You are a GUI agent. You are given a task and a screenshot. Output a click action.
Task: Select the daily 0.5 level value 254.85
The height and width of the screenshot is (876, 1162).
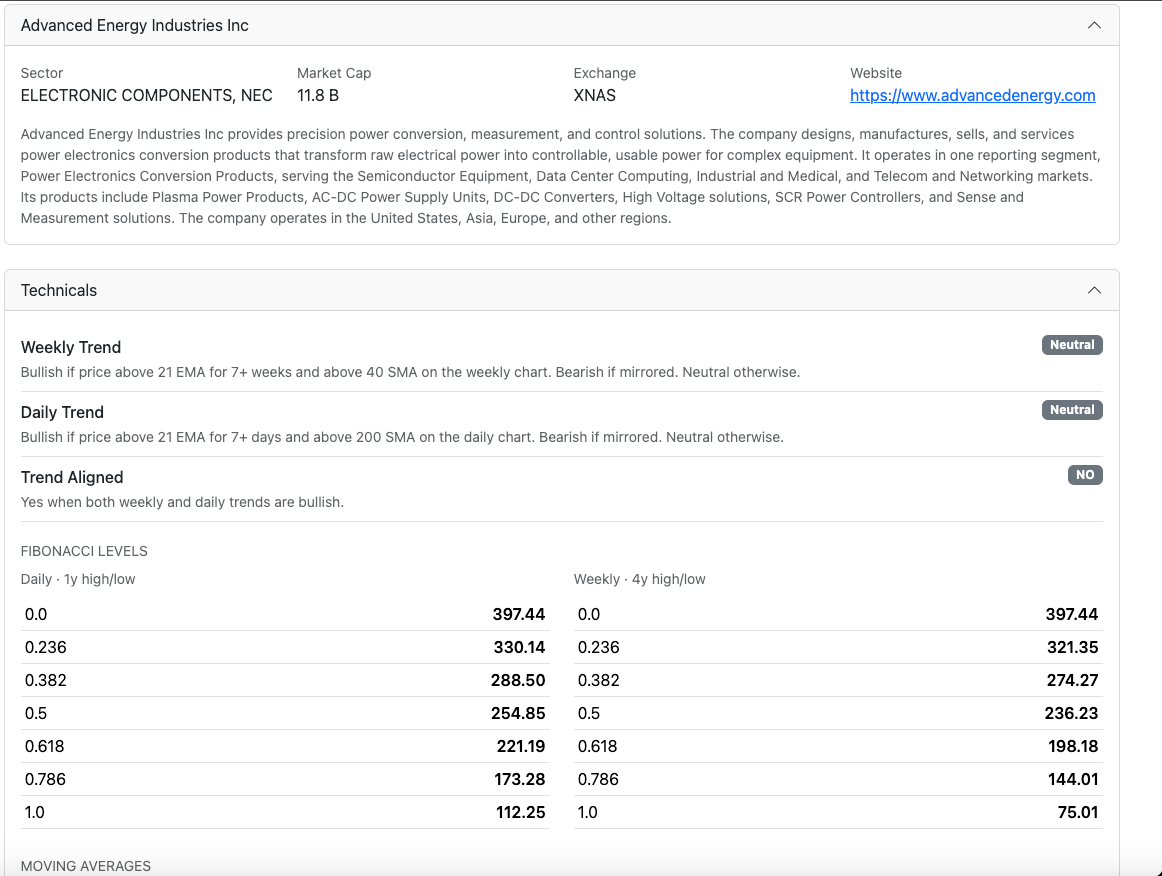tap(518, 713)
